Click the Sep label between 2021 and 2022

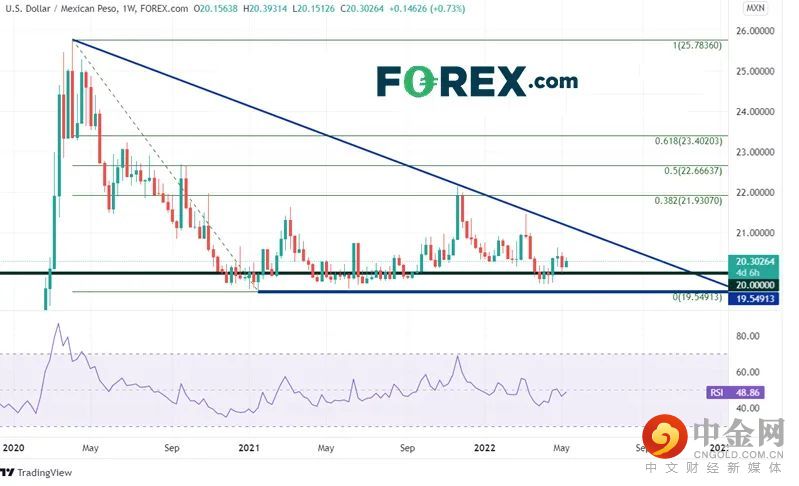[x=407, y=448]
